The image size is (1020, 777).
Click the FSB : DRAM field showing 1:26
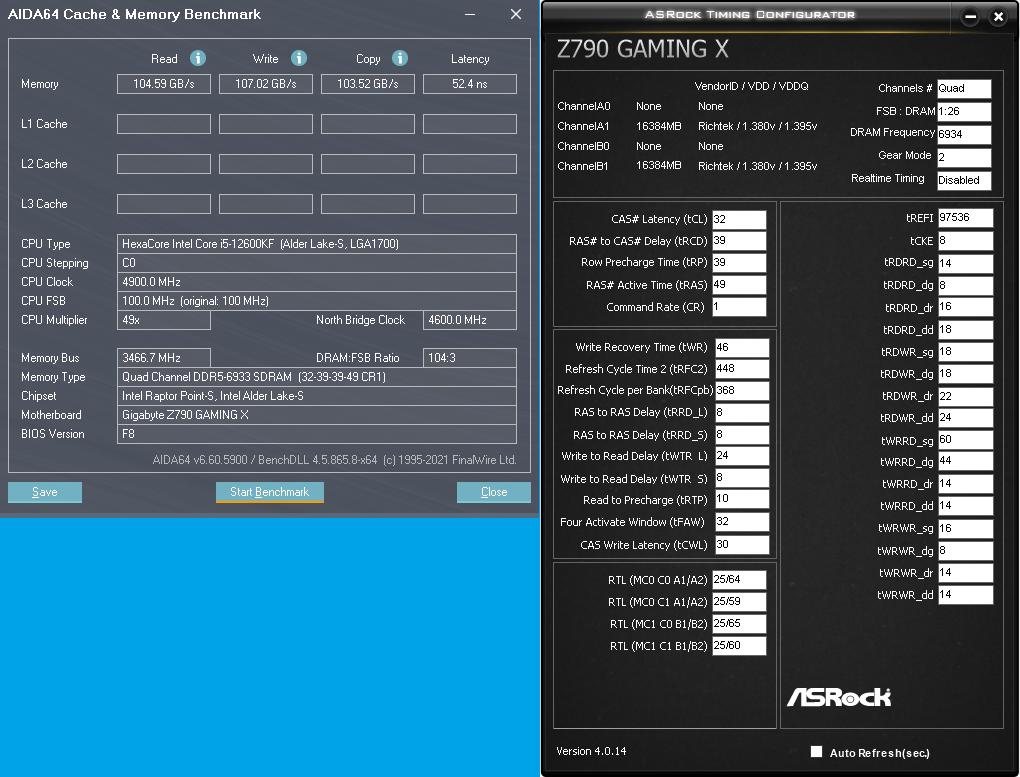coord(964,111)
